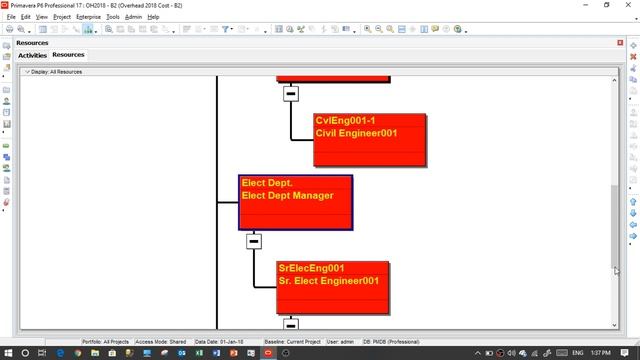
Task: Click the Projects folder icon in left sidebar
Action: point(7,90)
